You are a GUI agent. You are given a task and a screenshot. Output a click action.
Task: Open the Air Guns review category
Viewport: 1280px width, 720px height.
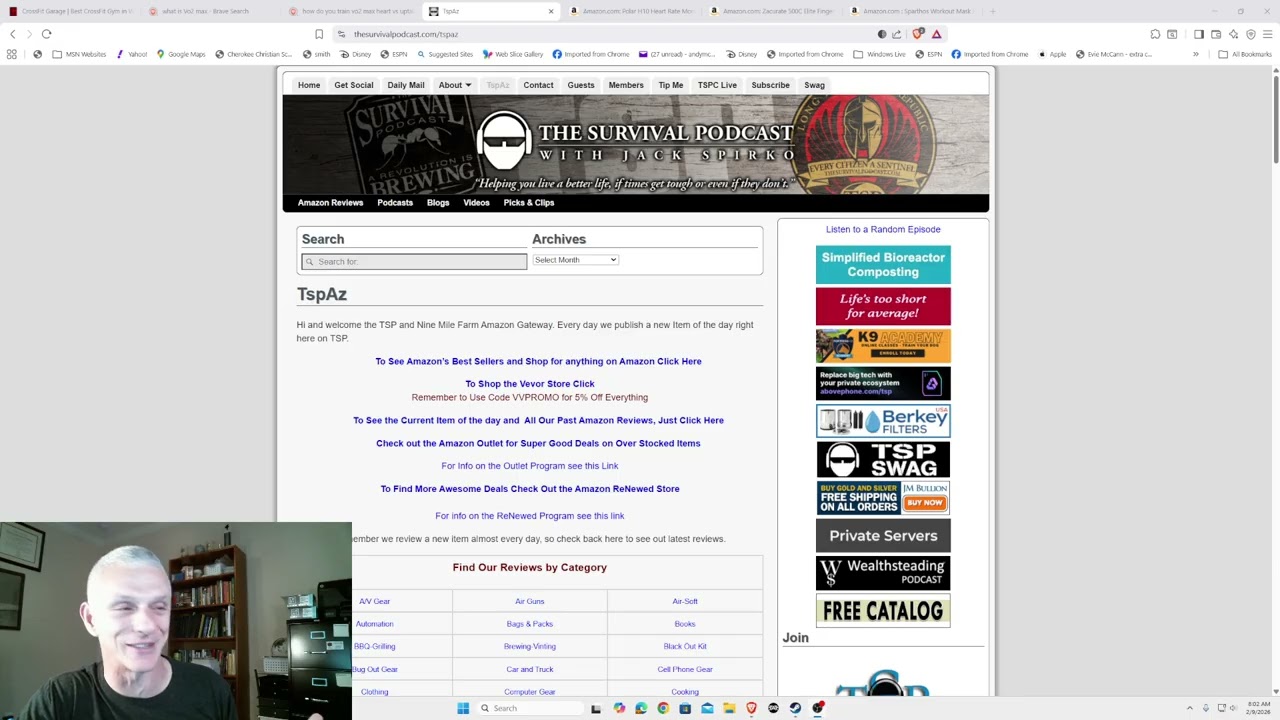click(530, 601)
